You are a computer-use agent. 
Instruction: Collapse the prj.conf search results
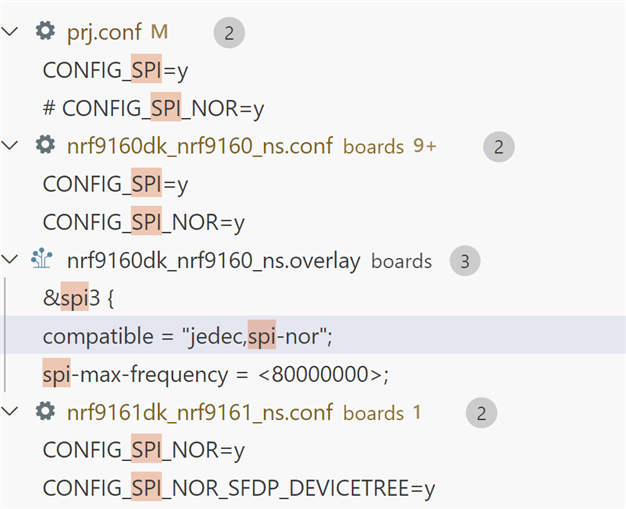10,32
